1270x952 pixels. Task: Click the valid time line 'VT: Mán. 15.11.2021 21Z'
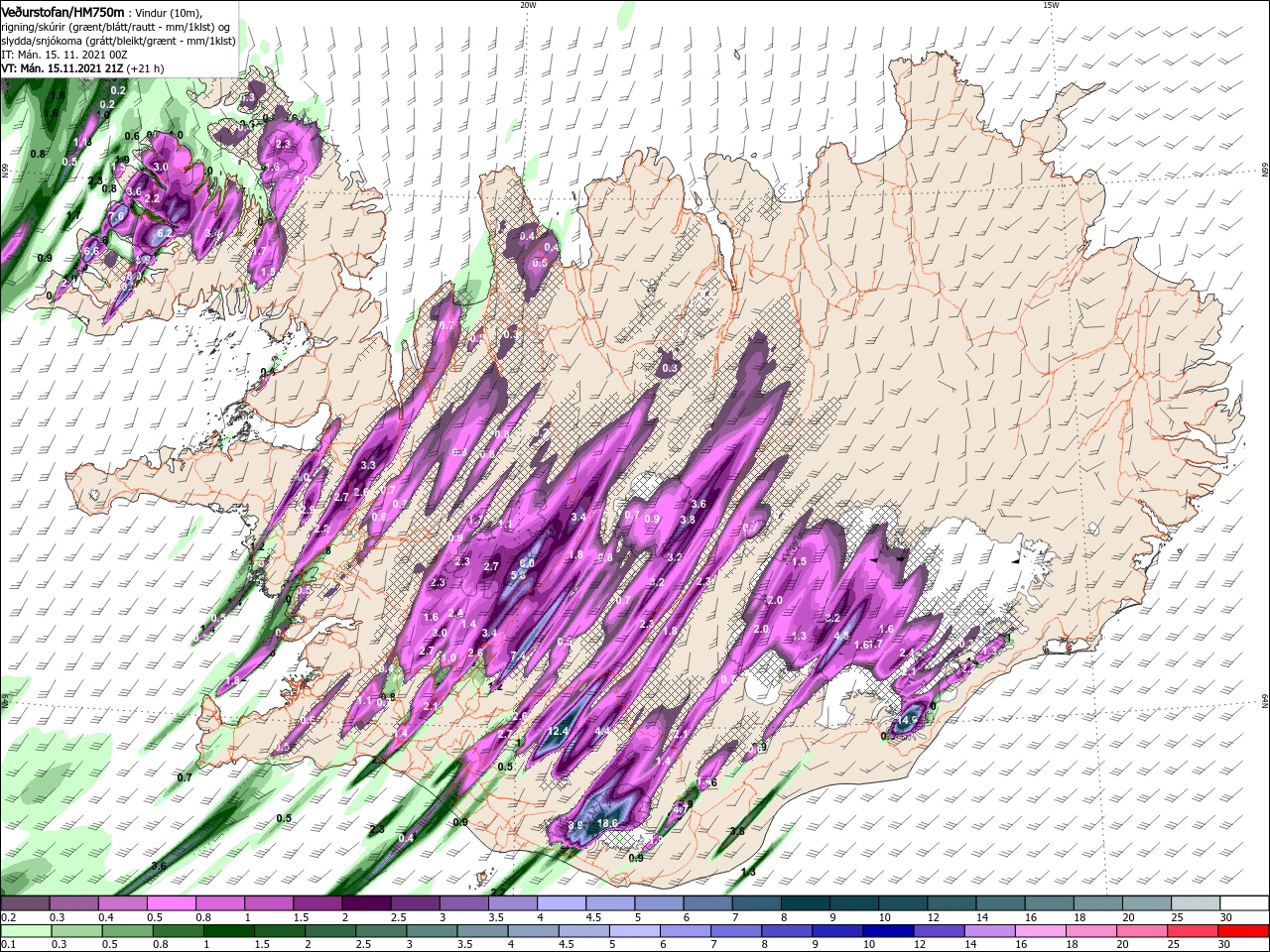pos(61,68)
